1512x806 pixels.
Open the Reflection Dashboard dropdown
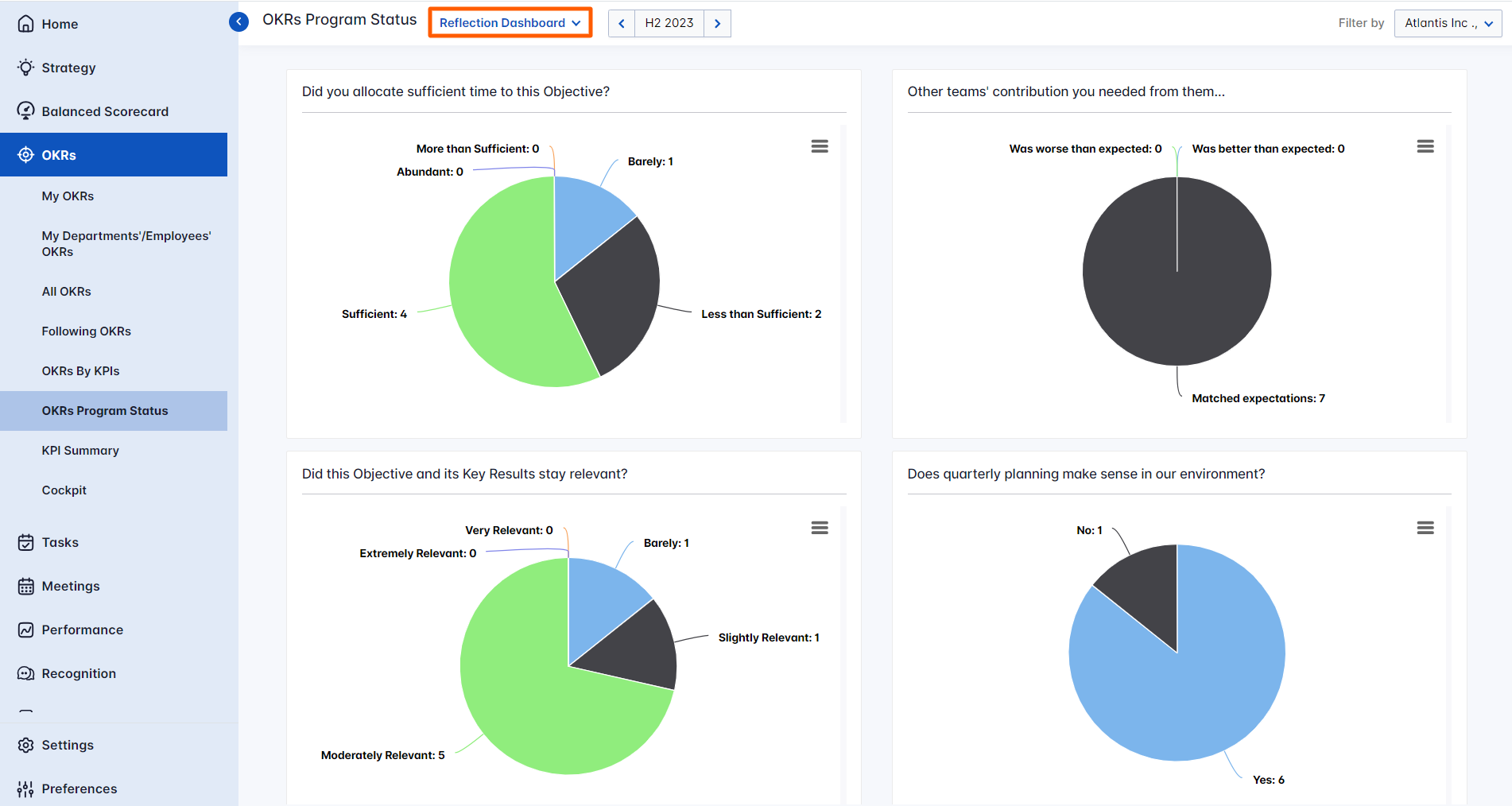pyautogui.click(x=510, y=22)
